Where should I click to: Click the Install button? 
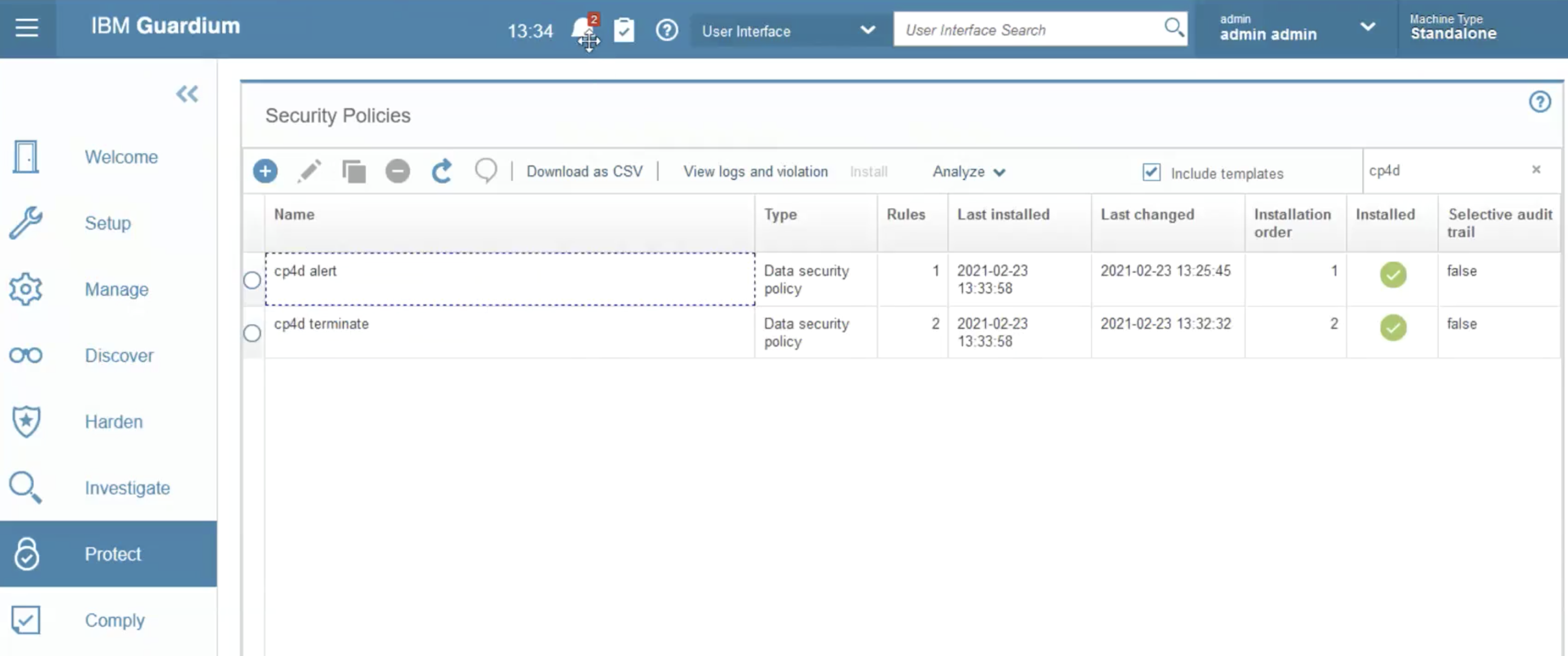pyautogui.click(x=869, y=171)
